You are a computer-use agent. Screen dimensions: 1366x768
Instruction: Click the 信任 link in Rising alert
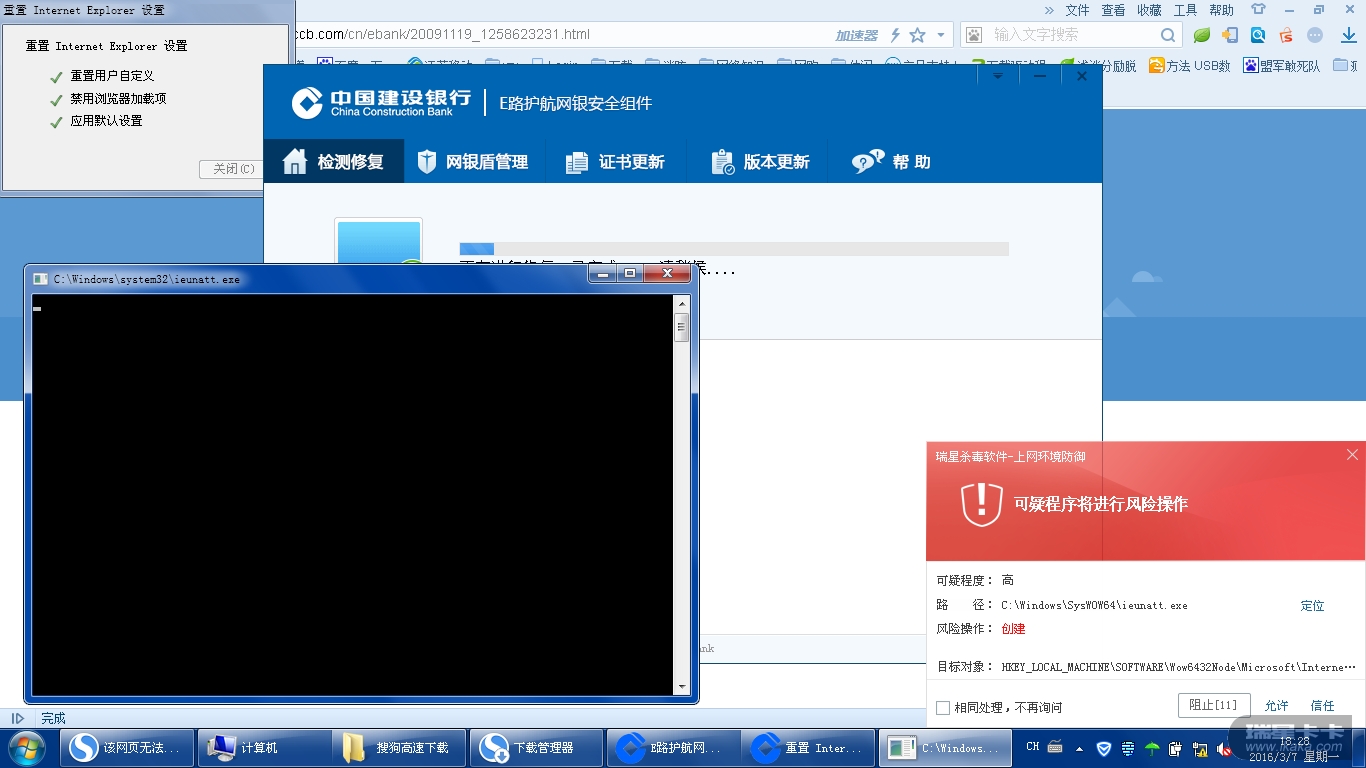[x=1322, y=706]
